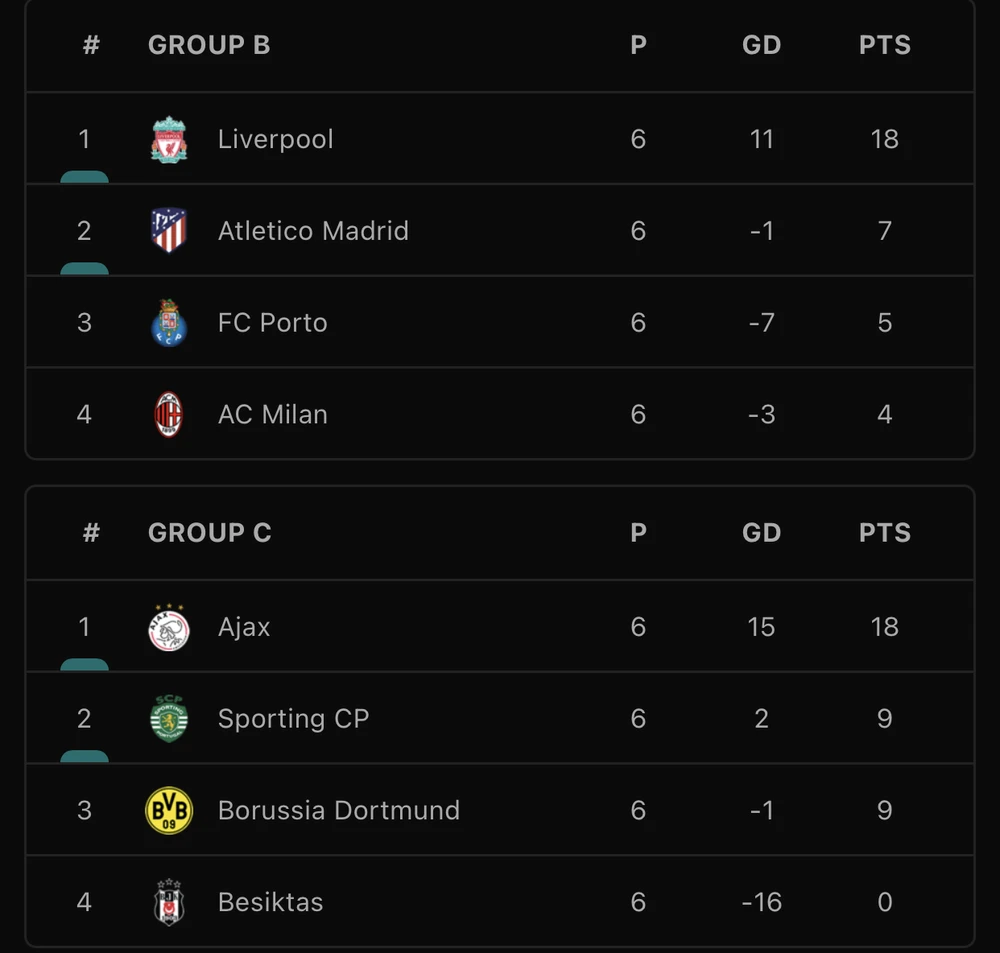Click the Group B table header
This screenshot has height=953, width=1000.
coord(209,45)
